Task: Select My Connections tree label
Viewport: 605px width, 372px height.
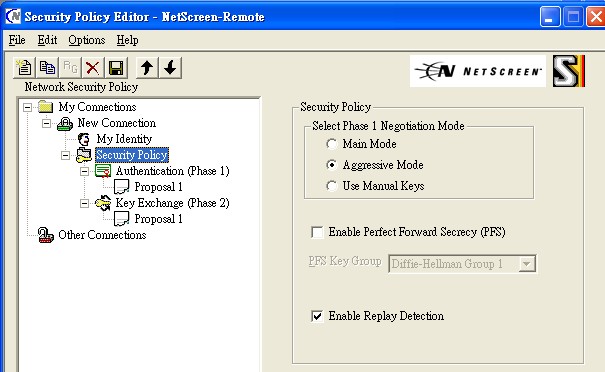Action: [x=97, y=107]
